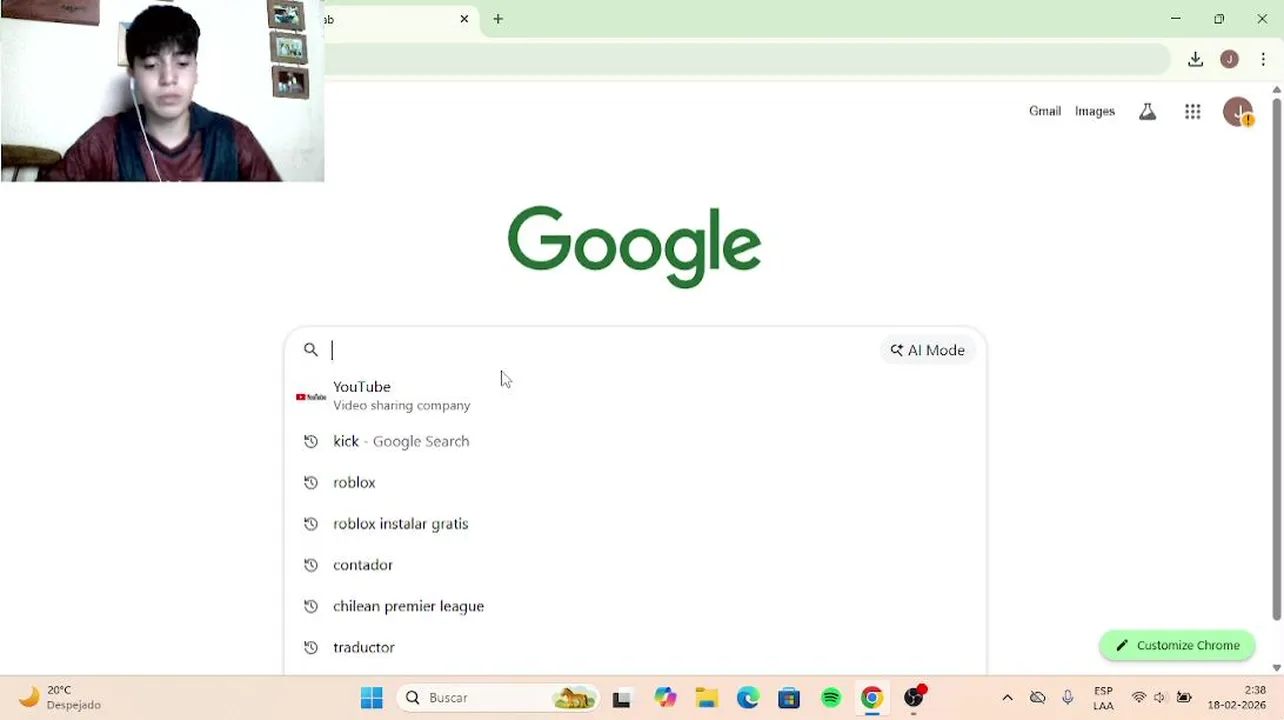Select the chilean premier league suggestion
Screen dimensions: 1284x720
click(x=635, y=606)
